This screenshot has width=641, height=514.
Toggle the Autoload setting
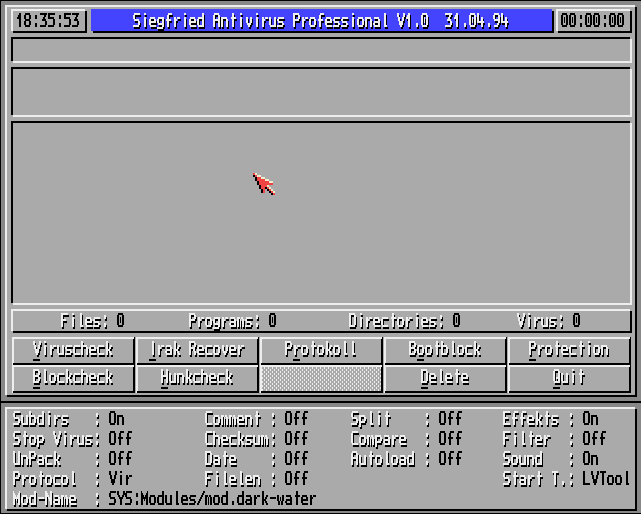(x=407, y=459)
